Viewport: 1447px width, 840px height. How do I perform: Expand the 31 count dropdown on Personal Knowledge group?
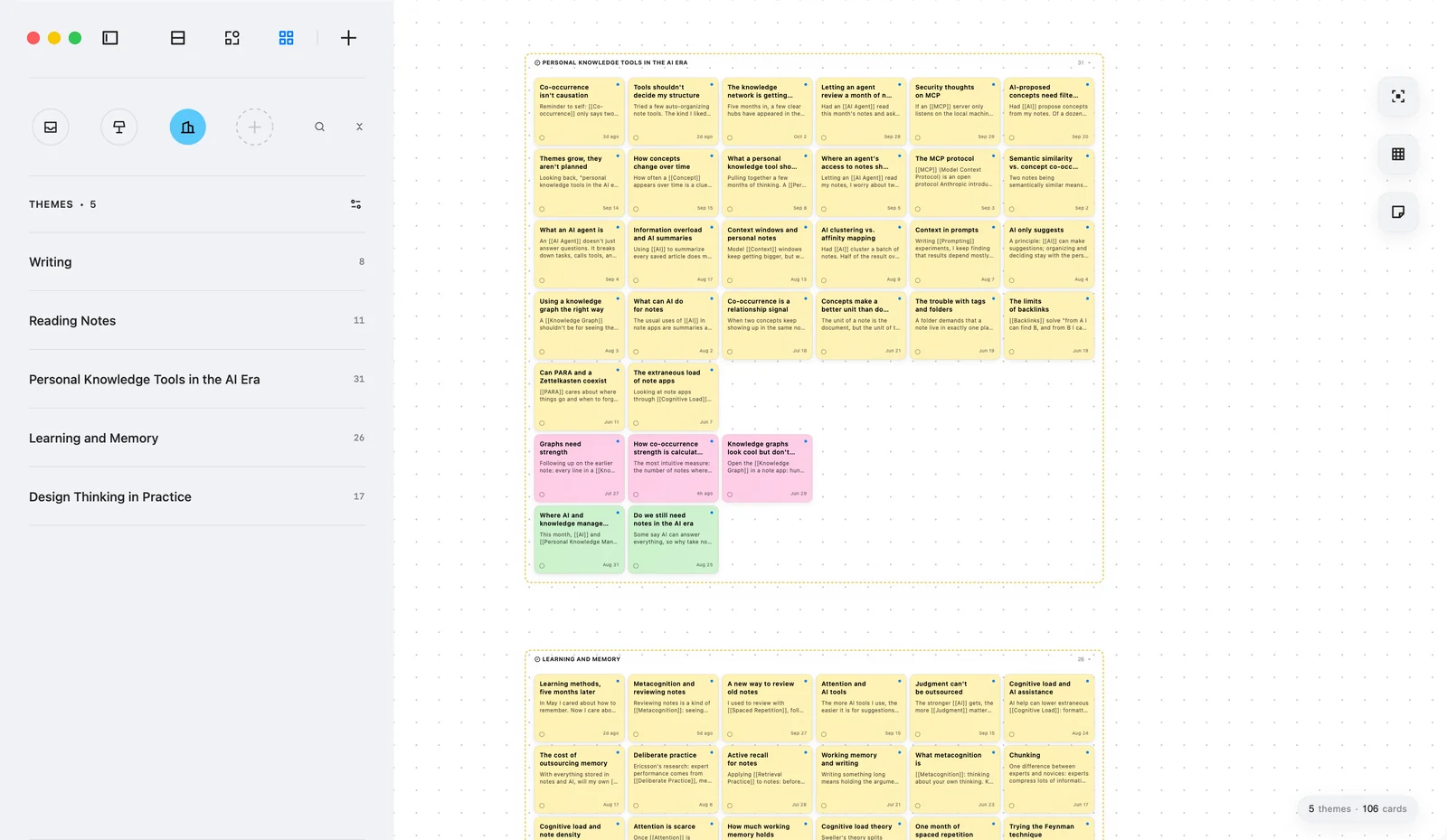click(1084, 63)
